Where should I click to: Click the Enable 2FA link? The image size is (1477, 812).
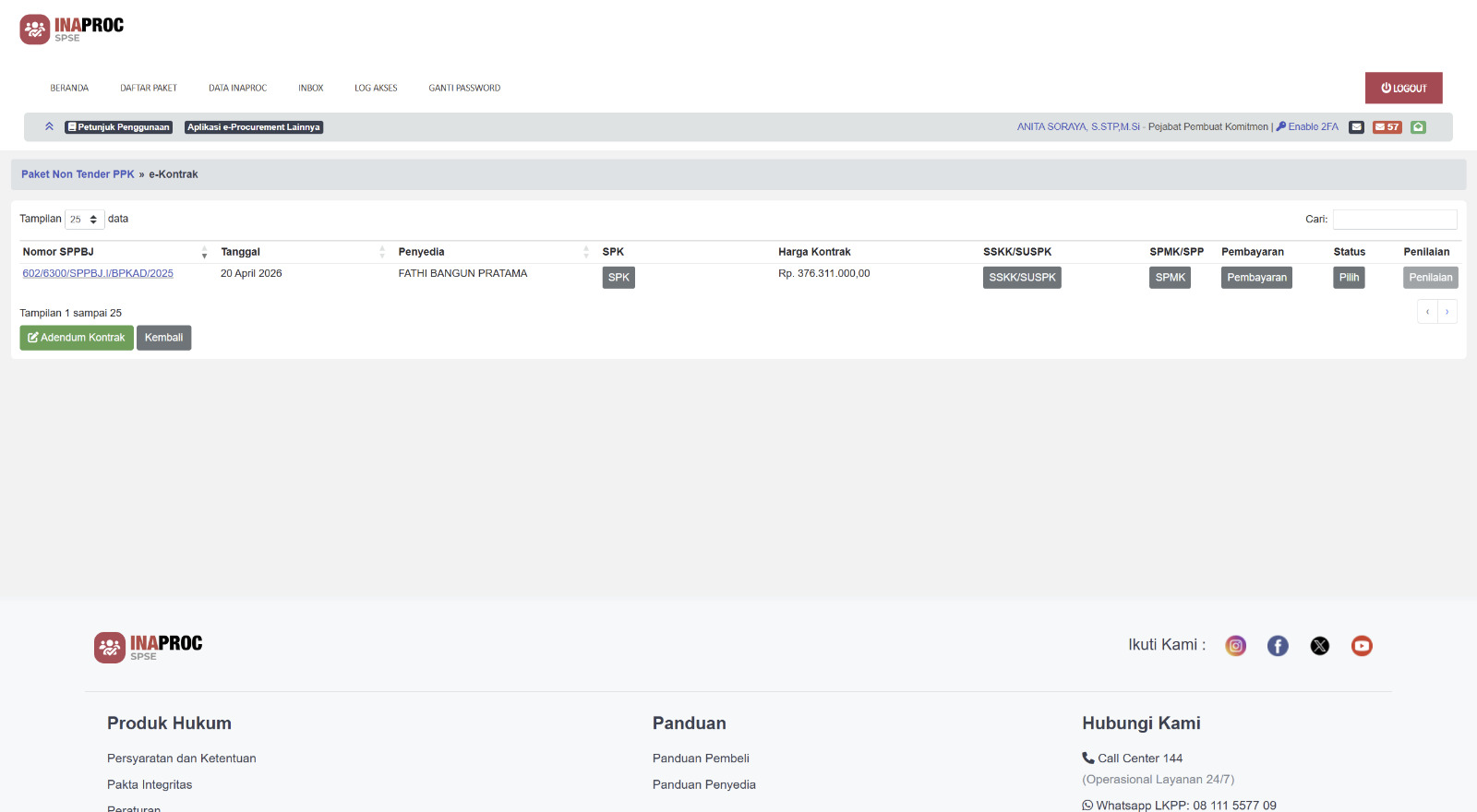1307,127
